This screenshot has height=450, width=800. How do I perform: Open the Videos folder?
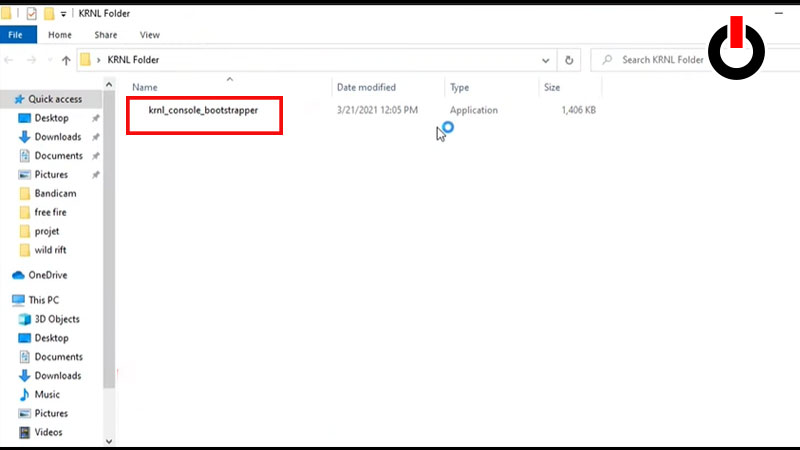(x=48, y=432)
